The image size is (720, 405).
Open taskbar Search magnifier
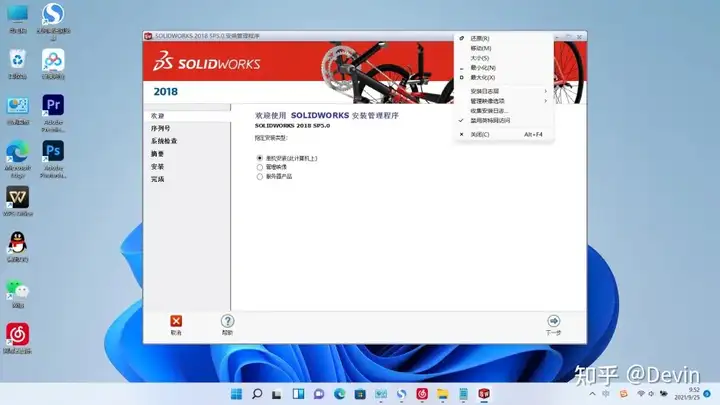click(x=257, y=394)
